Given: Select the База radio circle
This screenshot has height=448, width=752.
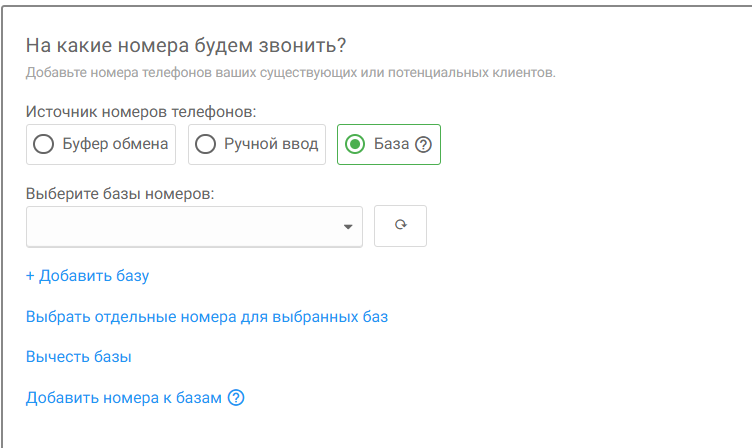Looking at the screenshot, I should [354, 144].
